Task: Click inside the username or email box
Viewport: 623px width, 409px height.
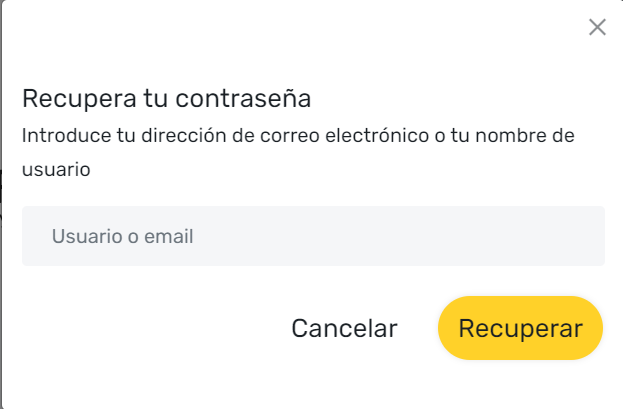Action: pyautogui.click(x=313, y=237)
